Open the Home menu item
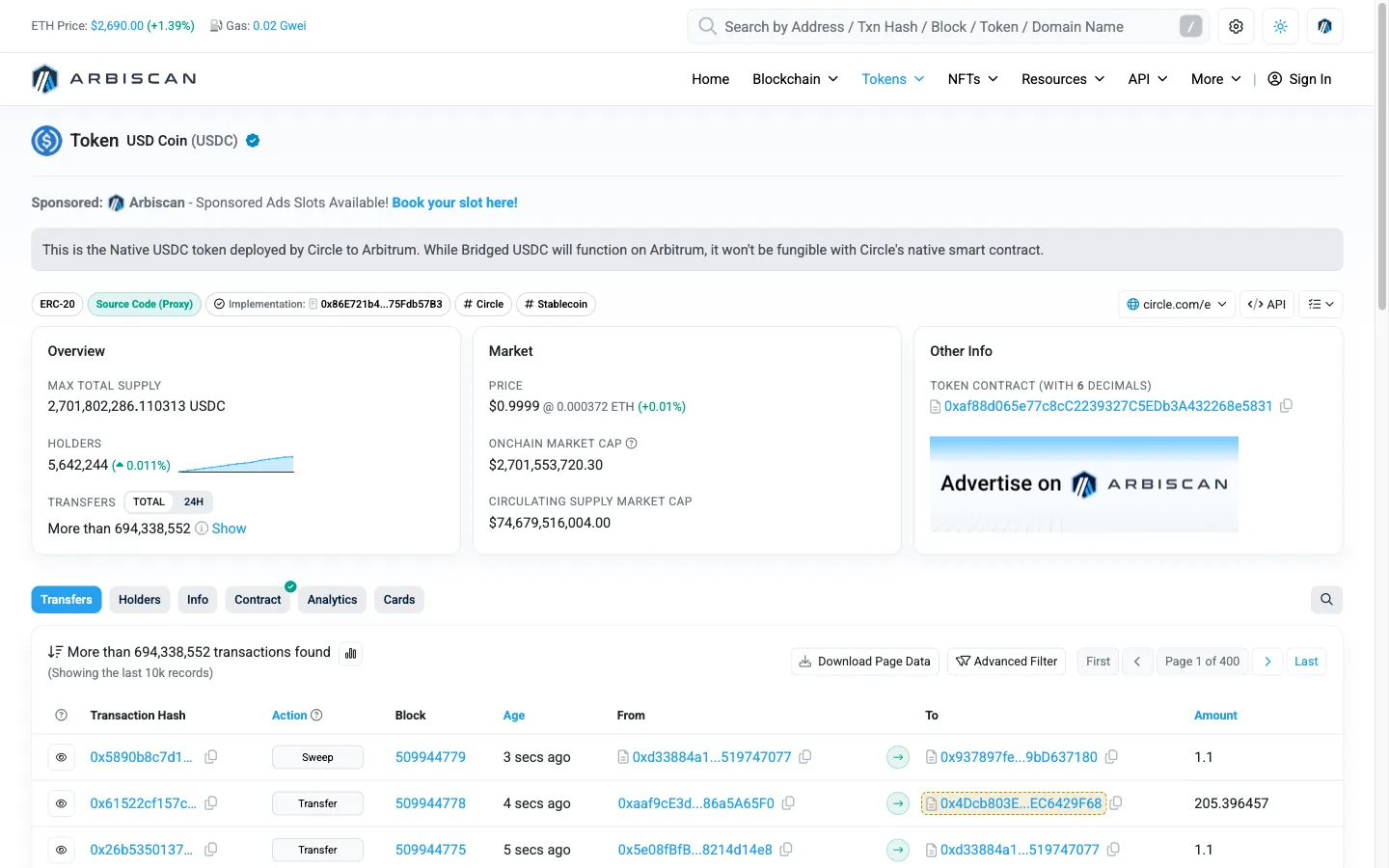This screenshot has height=868, width=1389. coord(710,79)
